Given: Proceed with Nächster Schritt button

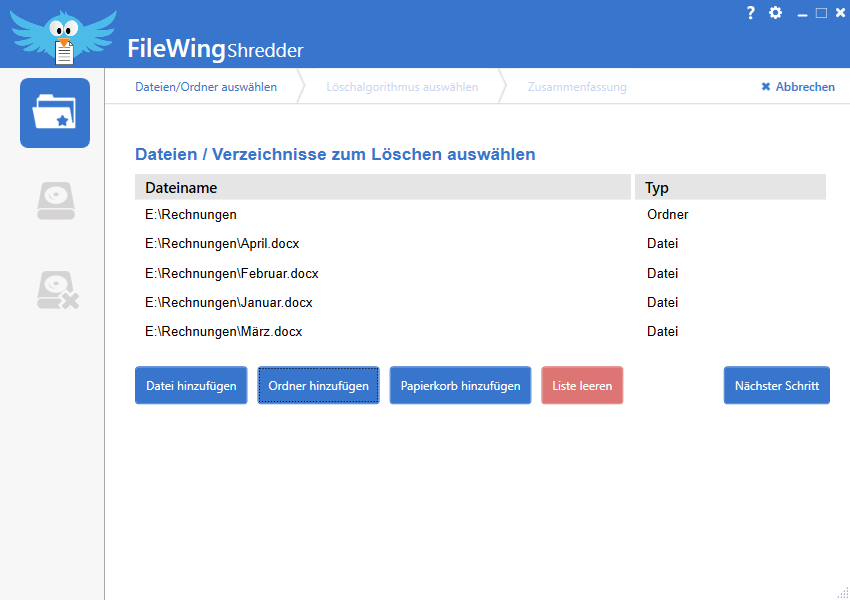Looking at the screenshot, I should click(776, 385).
